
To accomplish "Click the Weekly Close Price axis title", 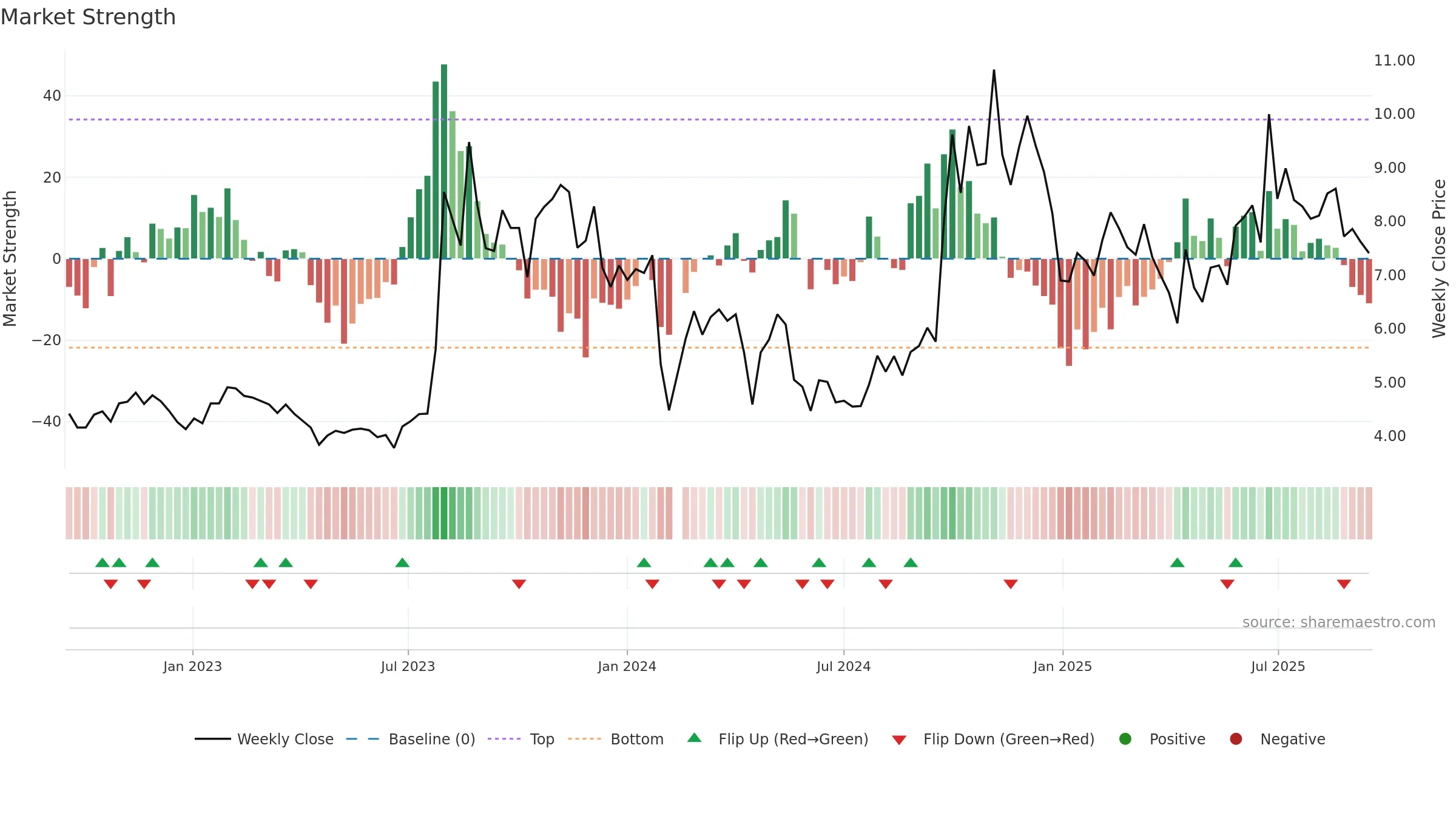I will point(1439,258).
